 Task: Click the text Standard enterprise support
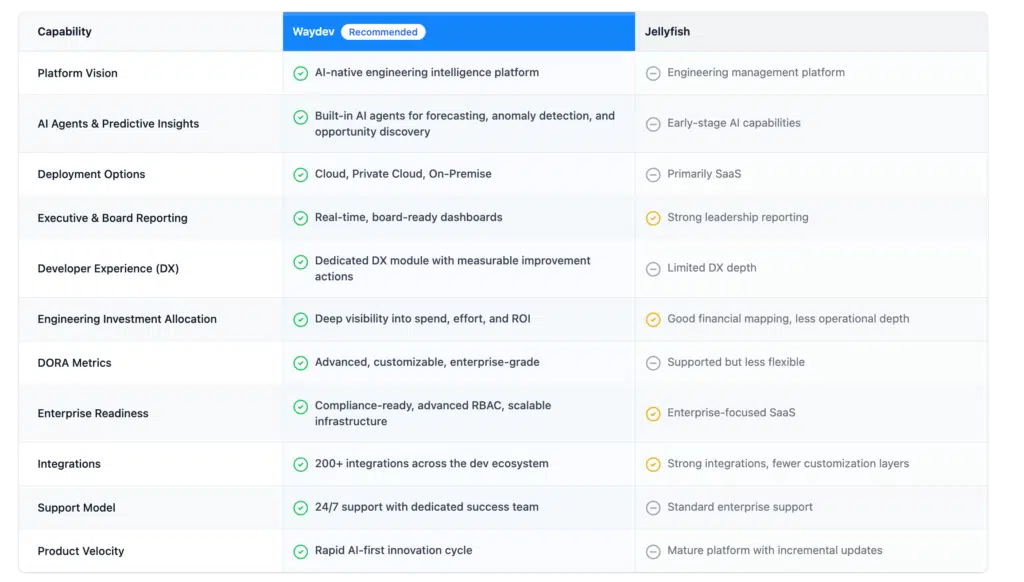pyautogui.click(x=739, y=507)
